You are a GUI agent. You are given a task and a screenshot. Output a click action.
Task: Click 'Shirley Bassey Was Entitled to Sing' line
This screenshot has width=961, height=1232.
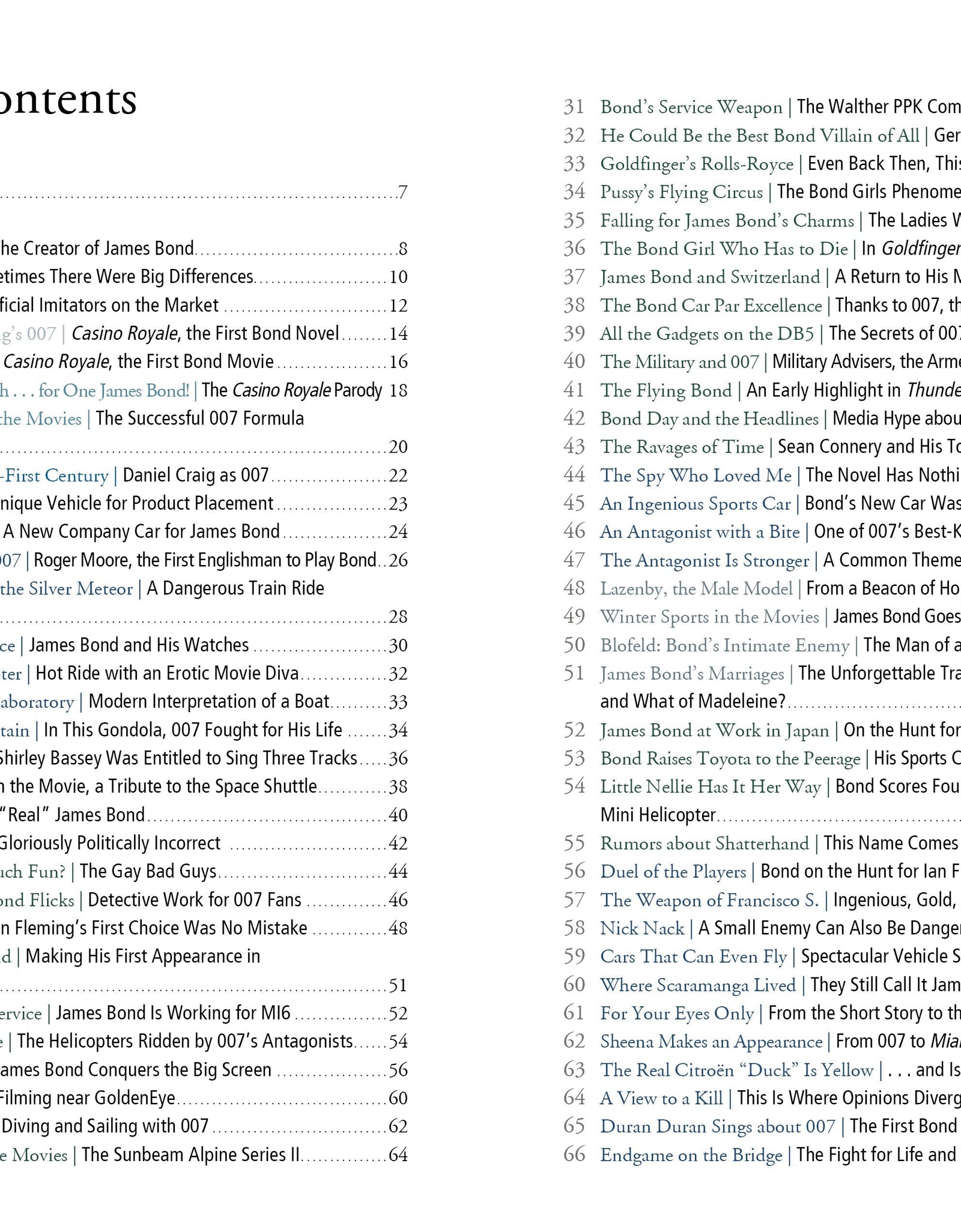tap(178, 759)
